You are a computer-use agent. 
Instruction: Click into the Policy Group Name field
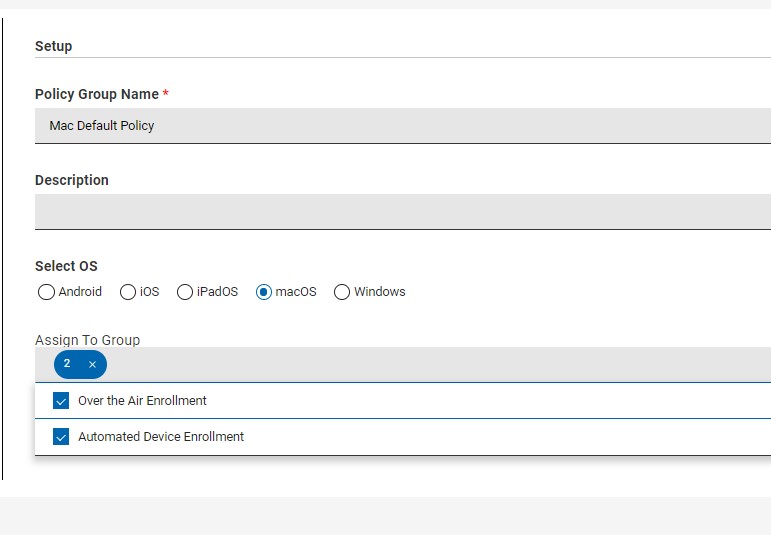tap(403, 126)
